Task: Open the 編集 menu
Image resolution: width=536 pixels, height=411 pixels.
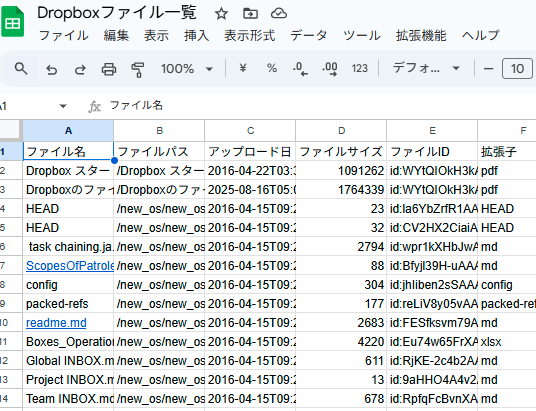Action: [x=116, y=36]
